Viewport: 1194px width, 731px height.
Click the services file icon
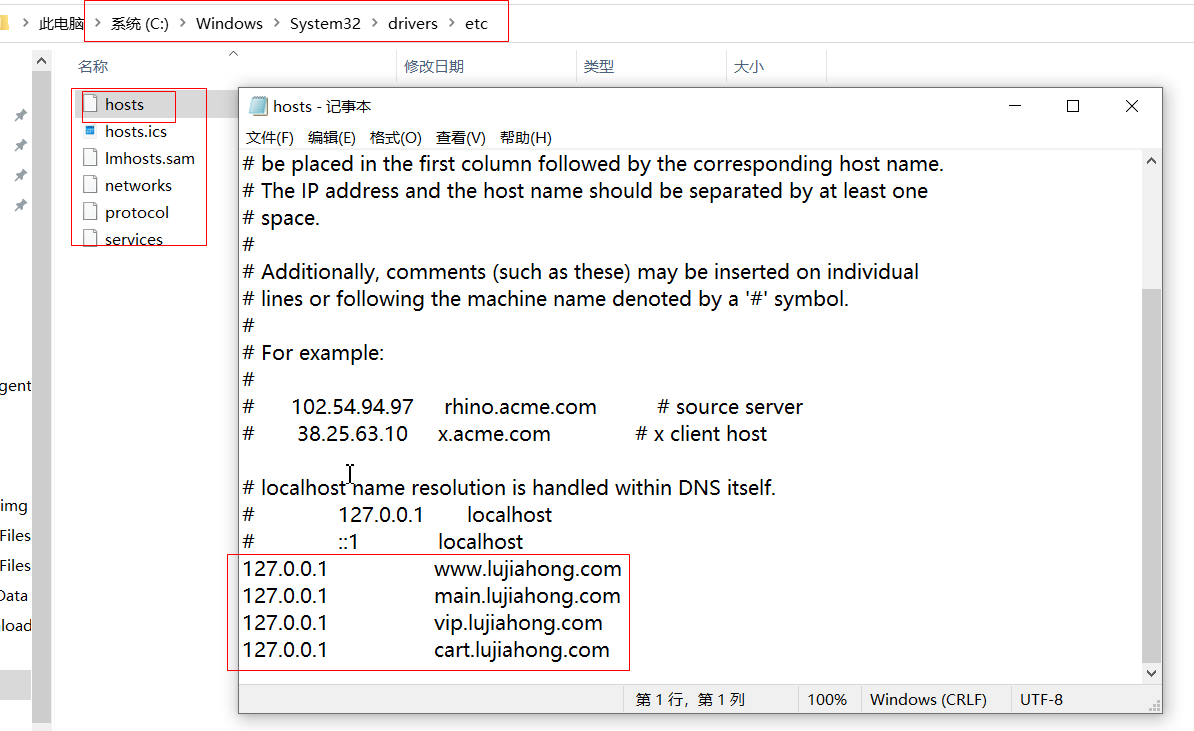91,239
